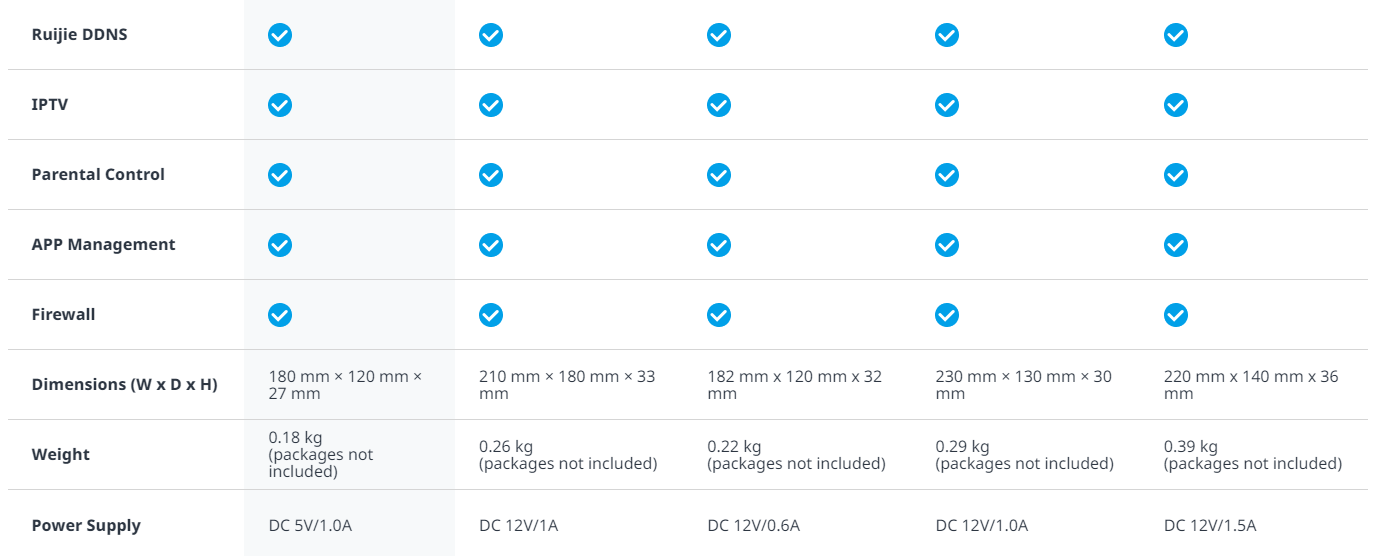Click the APP Management row label
This screenshot has width=1381, height=556.
tap(103, 245)
